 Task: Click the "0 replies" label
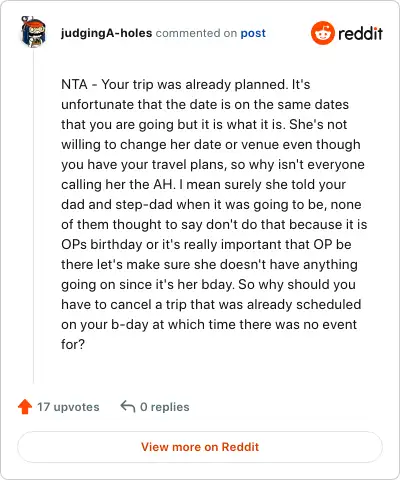pos(165,407)
